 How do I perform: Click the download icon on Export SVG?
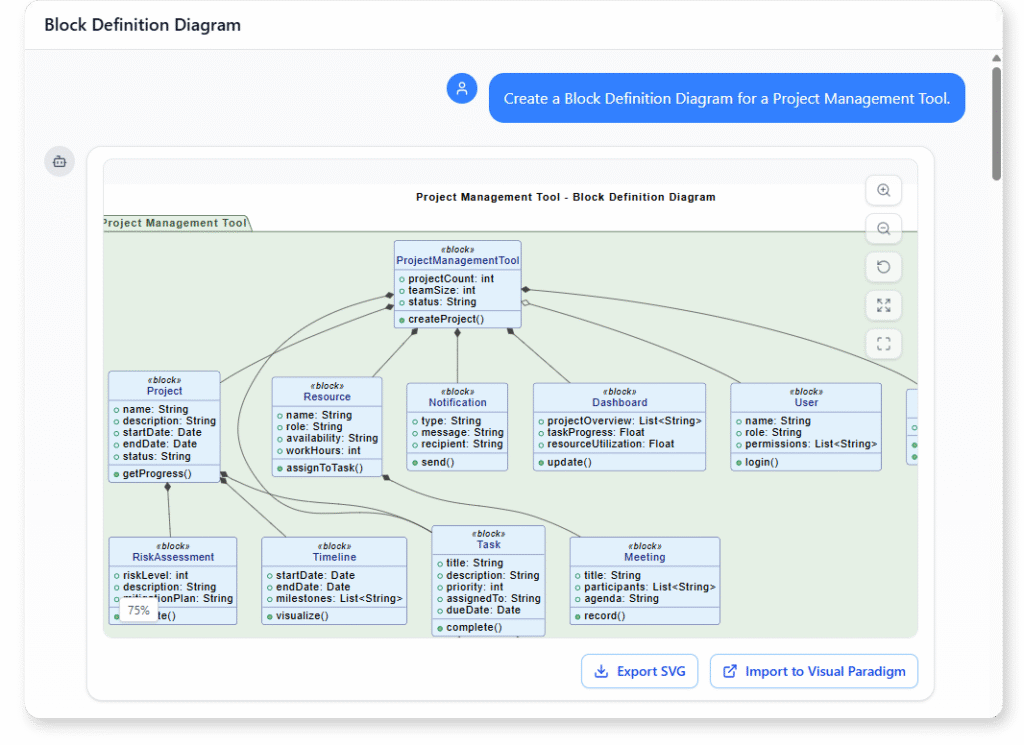(600, 671)
